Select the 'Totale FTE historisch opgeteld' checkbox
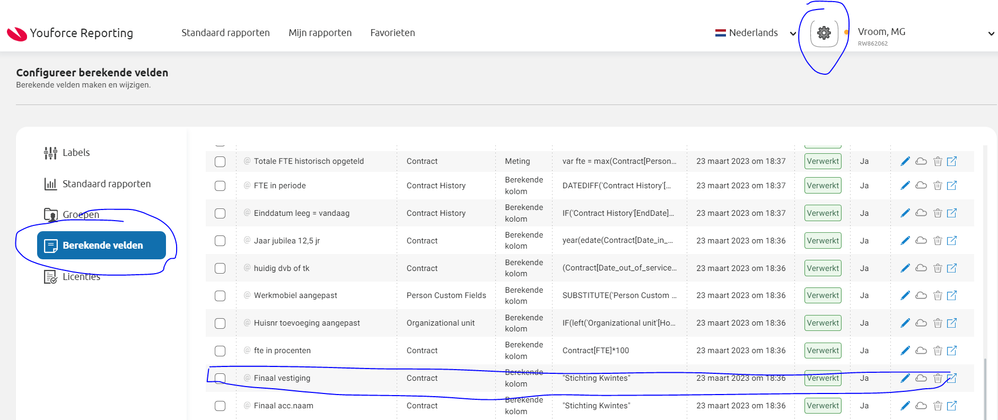 tap(220, 162)
